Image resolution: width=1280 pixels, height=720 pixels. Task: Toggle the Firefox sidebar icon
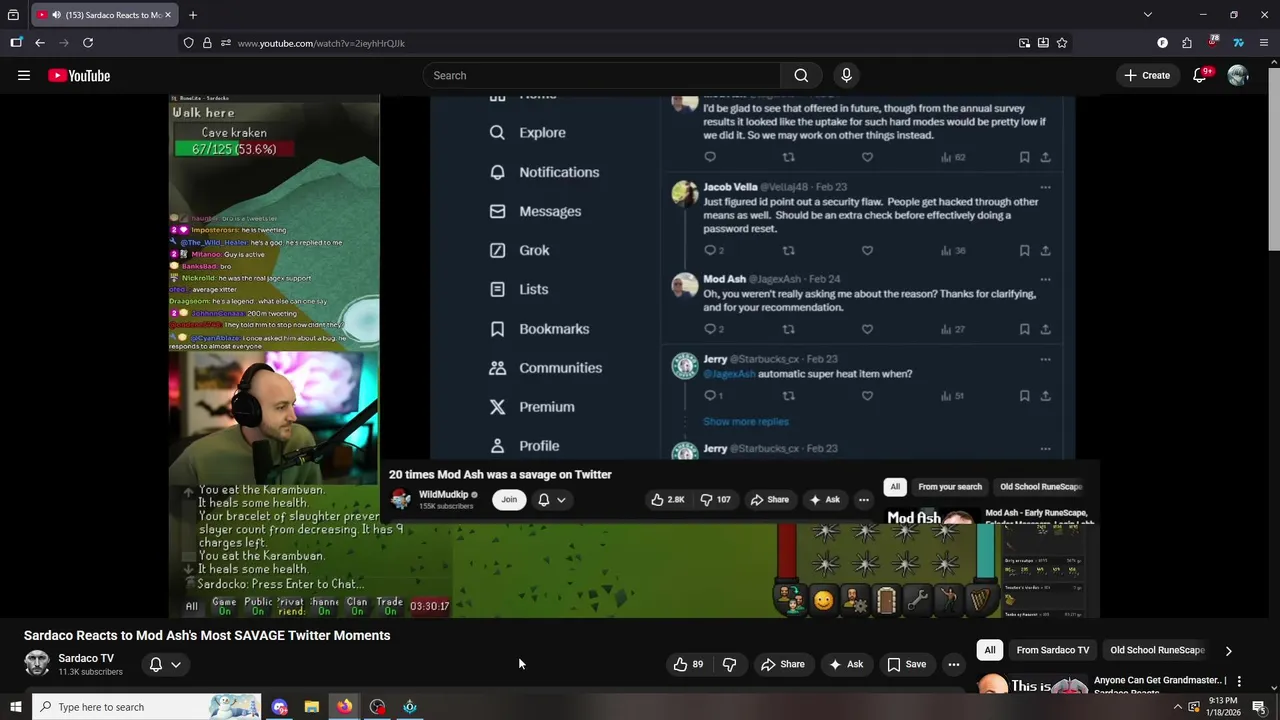point(16,43)
